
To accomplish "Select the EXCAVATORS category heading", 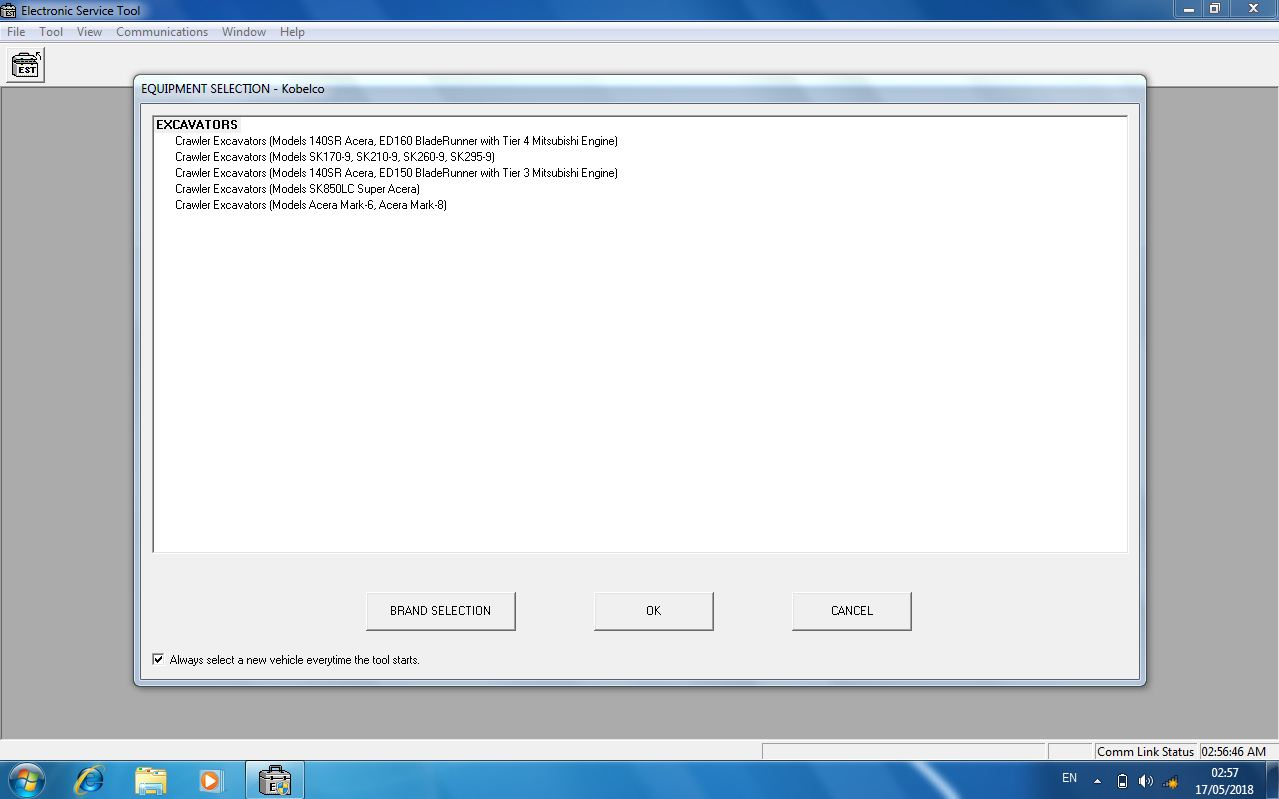I will point(197,125).
